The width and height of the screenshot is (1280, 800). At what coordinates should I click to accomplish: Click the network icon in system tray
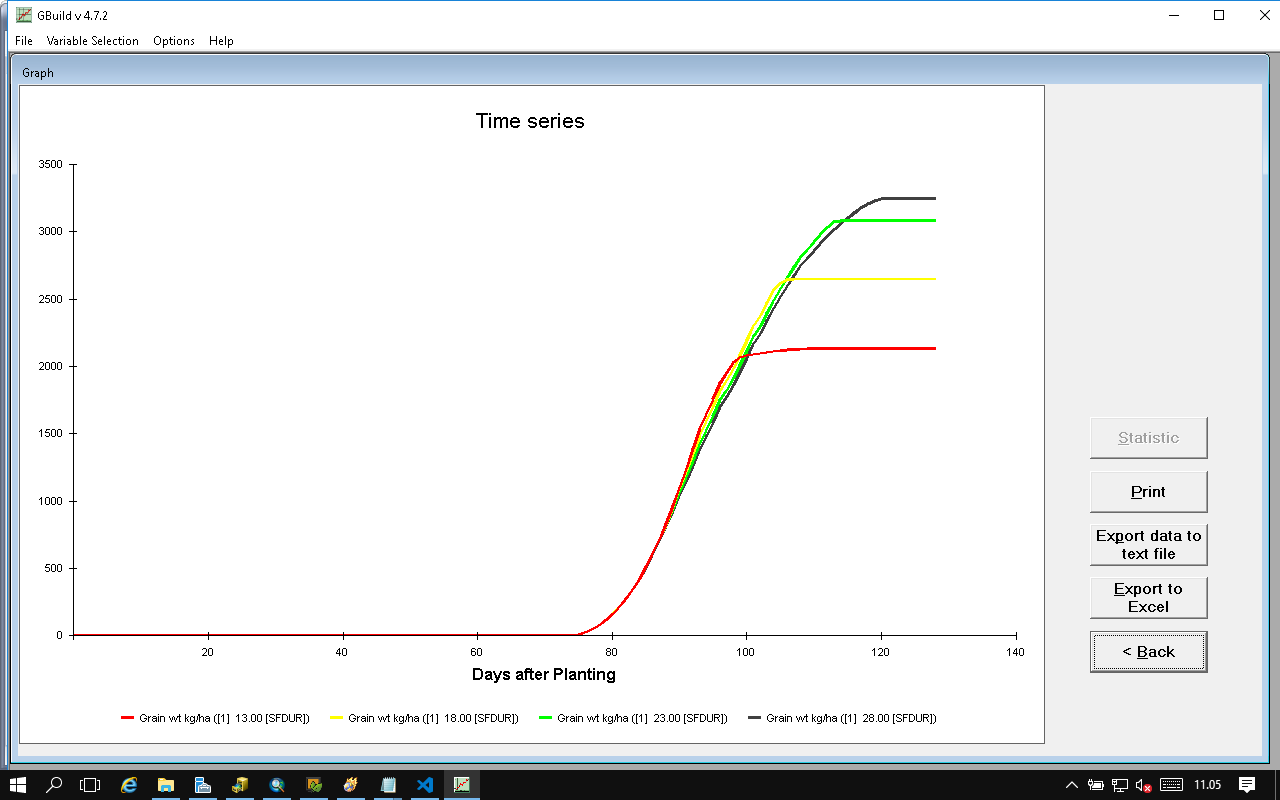pyautogui.click(x=1120, y=785)
